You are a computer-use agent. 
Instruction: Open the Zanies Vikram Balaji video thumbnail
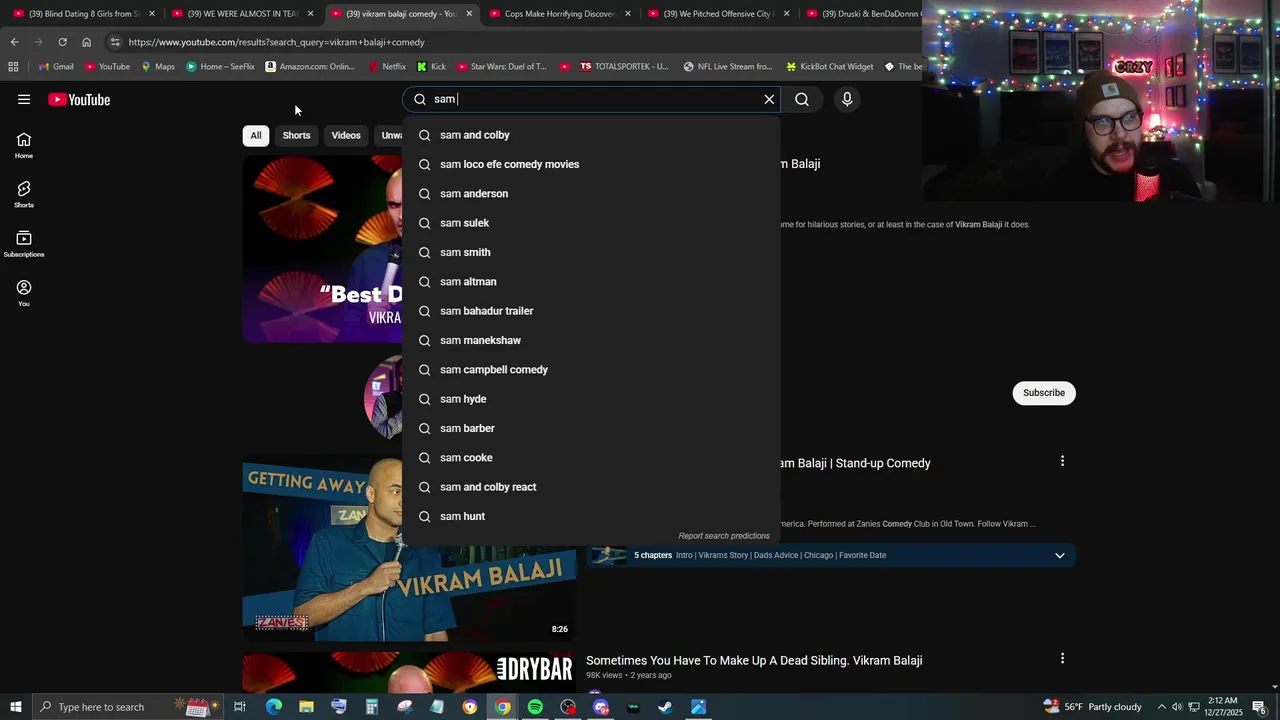(409, 548)
